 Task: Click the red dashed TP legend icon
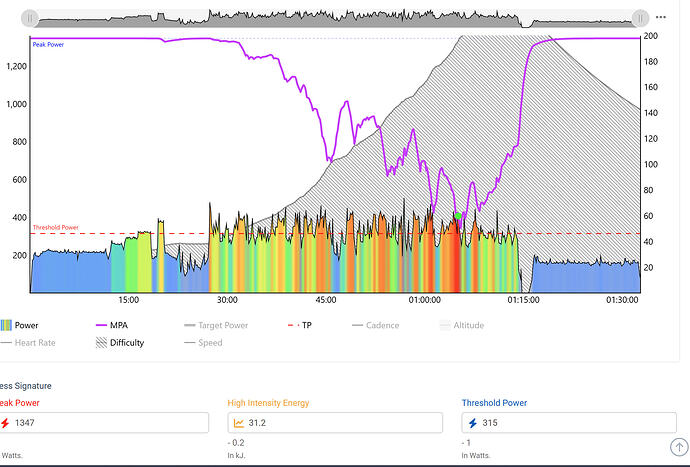[293, 325]
